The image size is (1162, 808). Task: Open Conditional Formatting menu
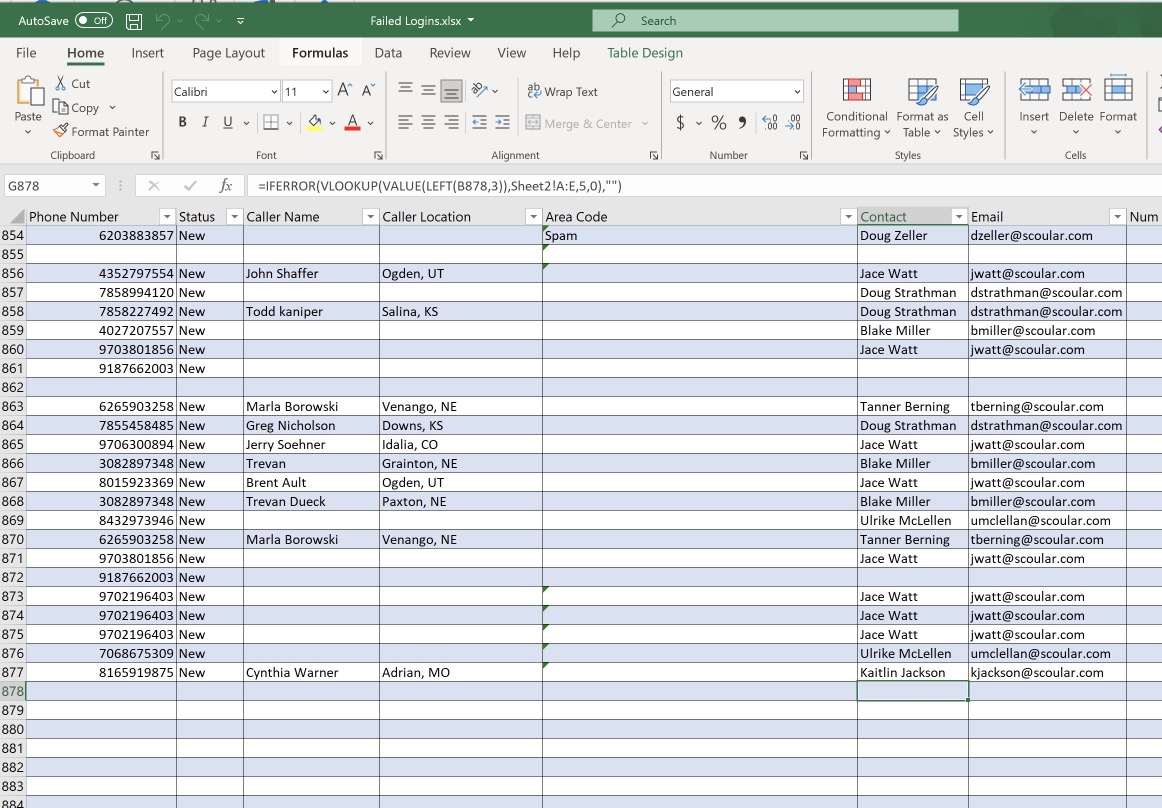point(856,108)
